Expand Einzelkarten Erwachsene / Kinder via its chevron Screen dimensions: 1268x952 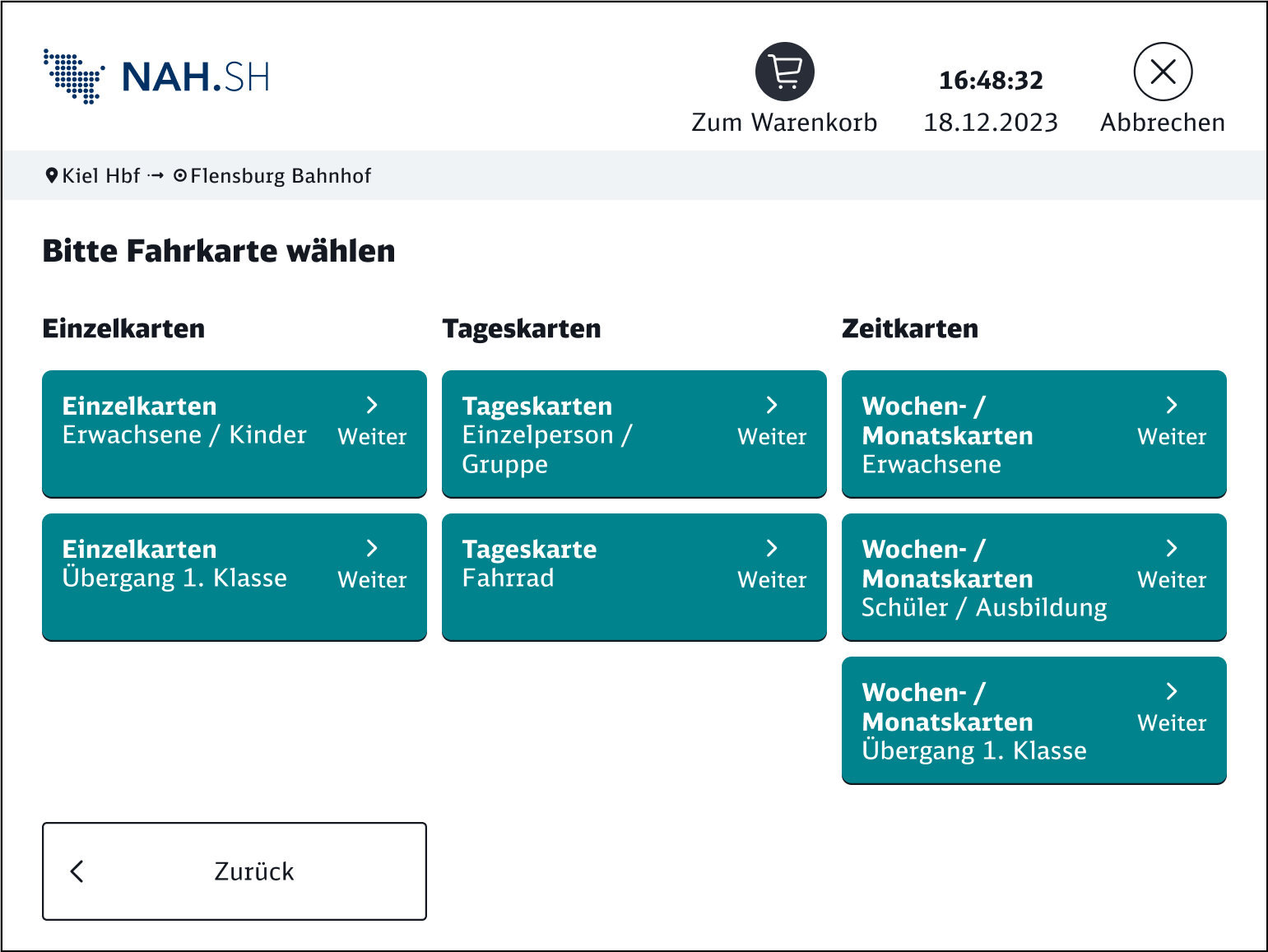coord(372,405)
